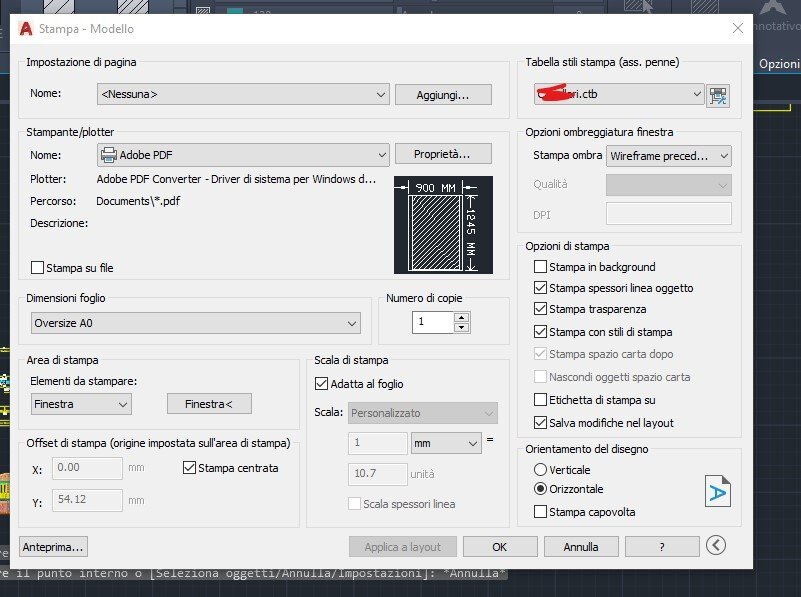This screenshot has width=801, height=597.
Task: Uncheck Stampa trasparenza option
Action: pos(540,308)
